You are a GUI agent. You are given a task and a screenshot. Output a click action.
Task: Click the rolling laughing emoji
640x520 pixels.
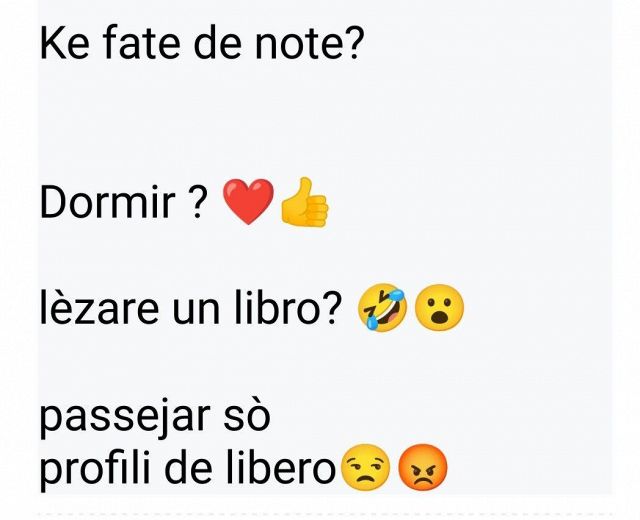coord(382,307)
